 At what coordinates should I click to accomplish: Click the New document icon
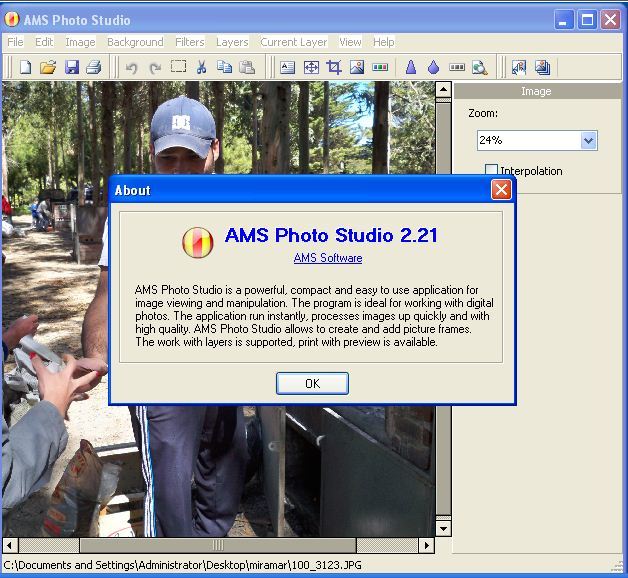(x=26, y=67)
